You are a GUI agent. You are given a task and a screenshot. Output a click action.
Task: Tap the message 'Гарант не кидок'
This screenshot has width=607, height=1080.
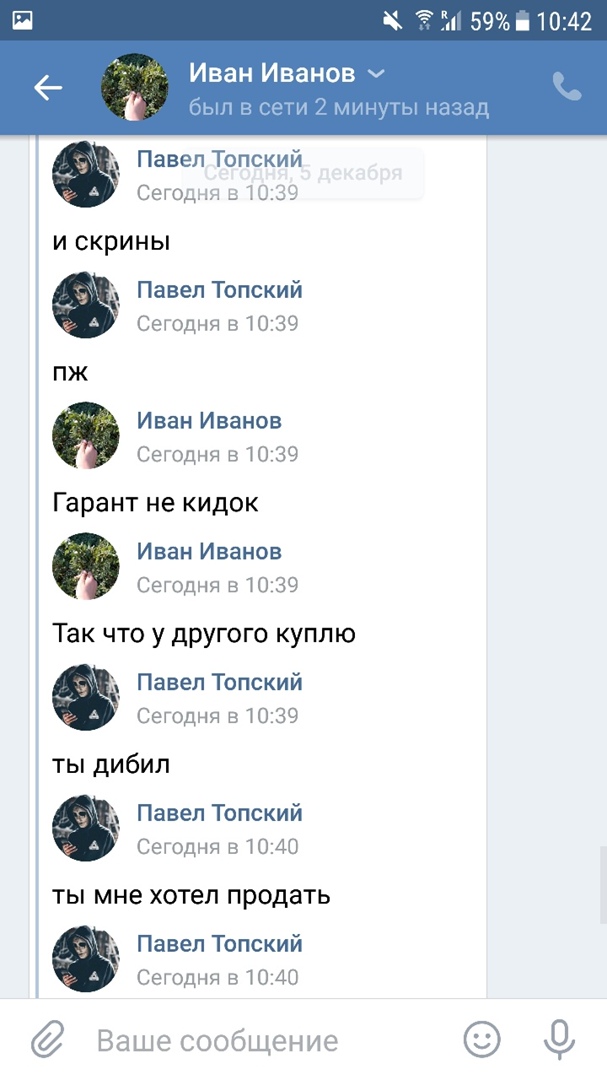(x=155, y=503)
